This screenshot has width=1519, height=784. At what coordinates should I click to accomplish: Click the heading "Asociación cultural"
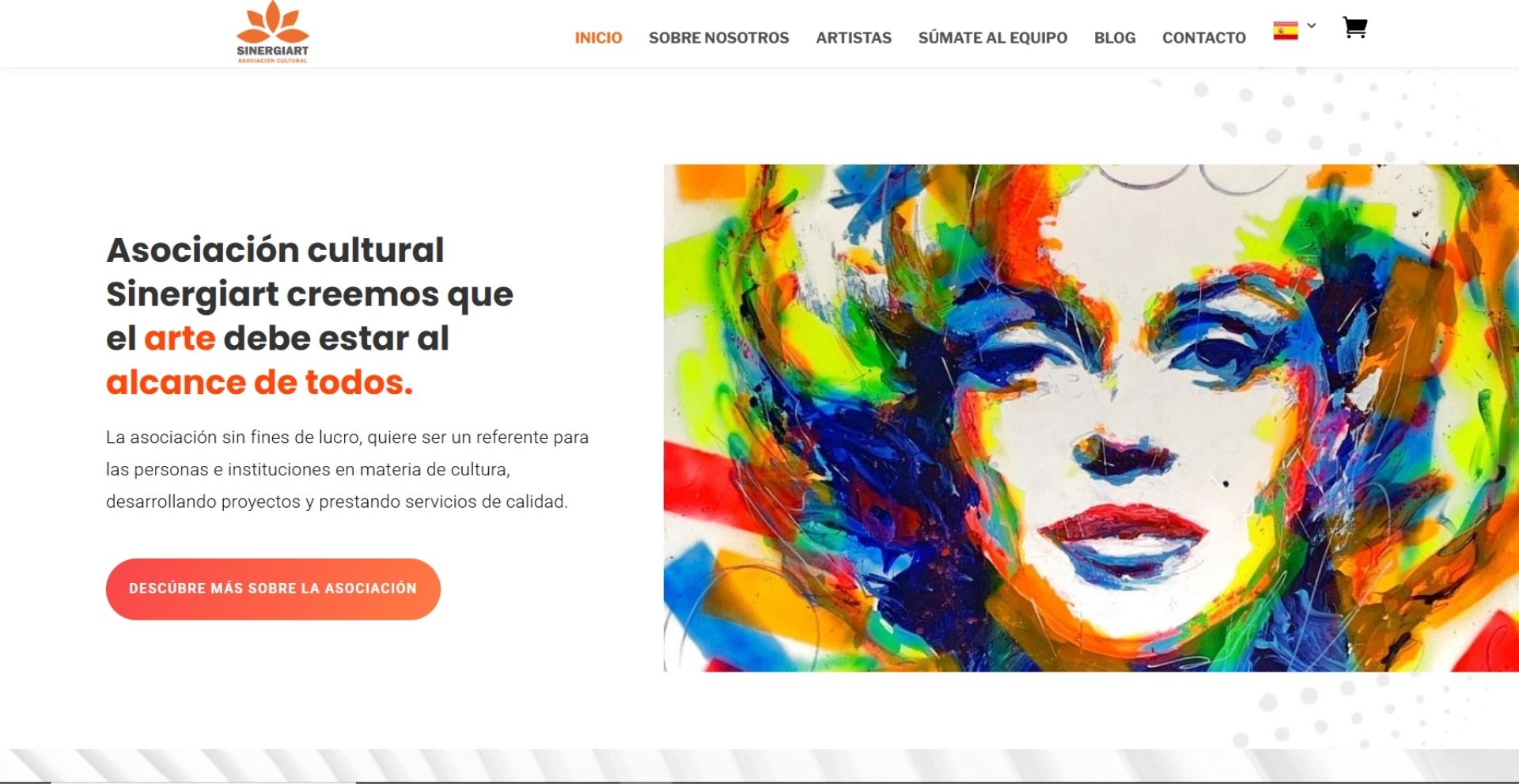click(275, 250)
